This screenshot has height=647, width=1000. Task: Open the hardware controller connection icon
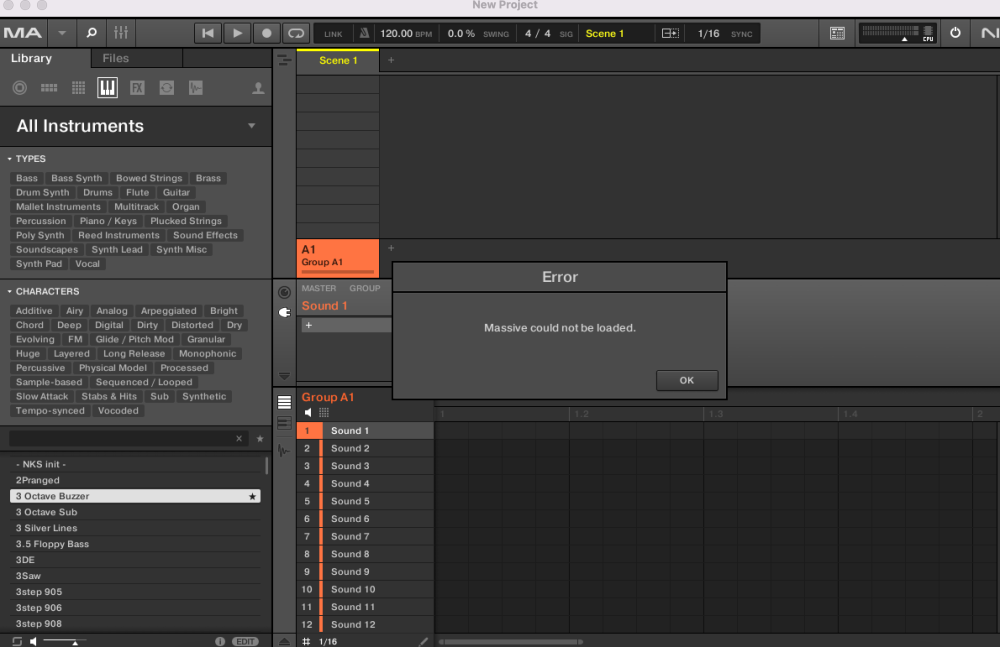(x=837, y=33)
